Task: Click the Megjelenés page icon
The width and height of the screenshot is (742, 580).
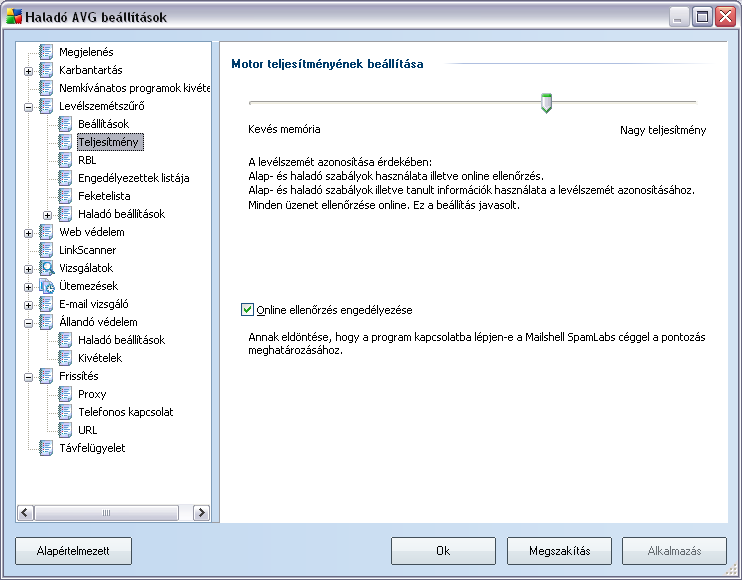Action: 46,52
